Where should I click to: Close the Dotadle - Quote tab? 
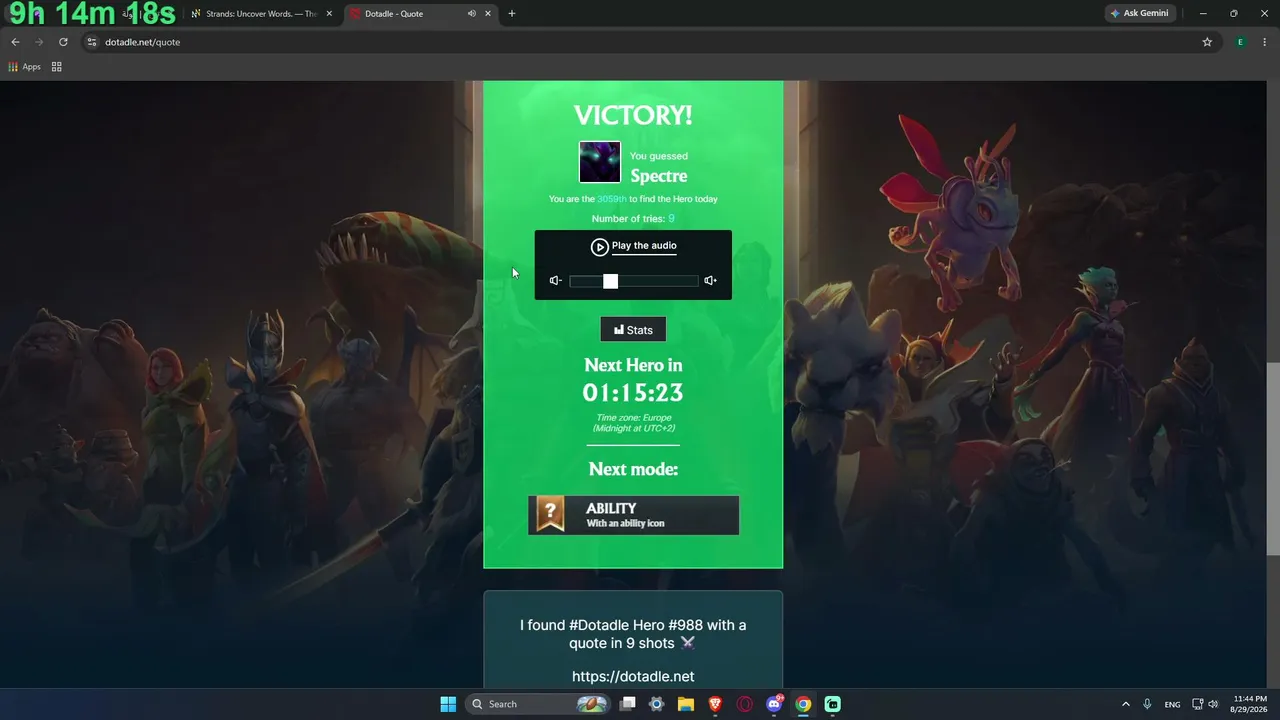click(x=488, y=14)
